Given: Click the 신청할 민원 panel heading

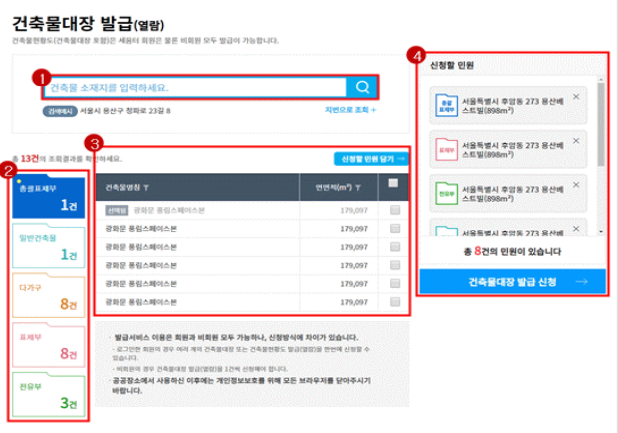Looking at the screenshot, I should pyautogui.click(x=452, y=65).
